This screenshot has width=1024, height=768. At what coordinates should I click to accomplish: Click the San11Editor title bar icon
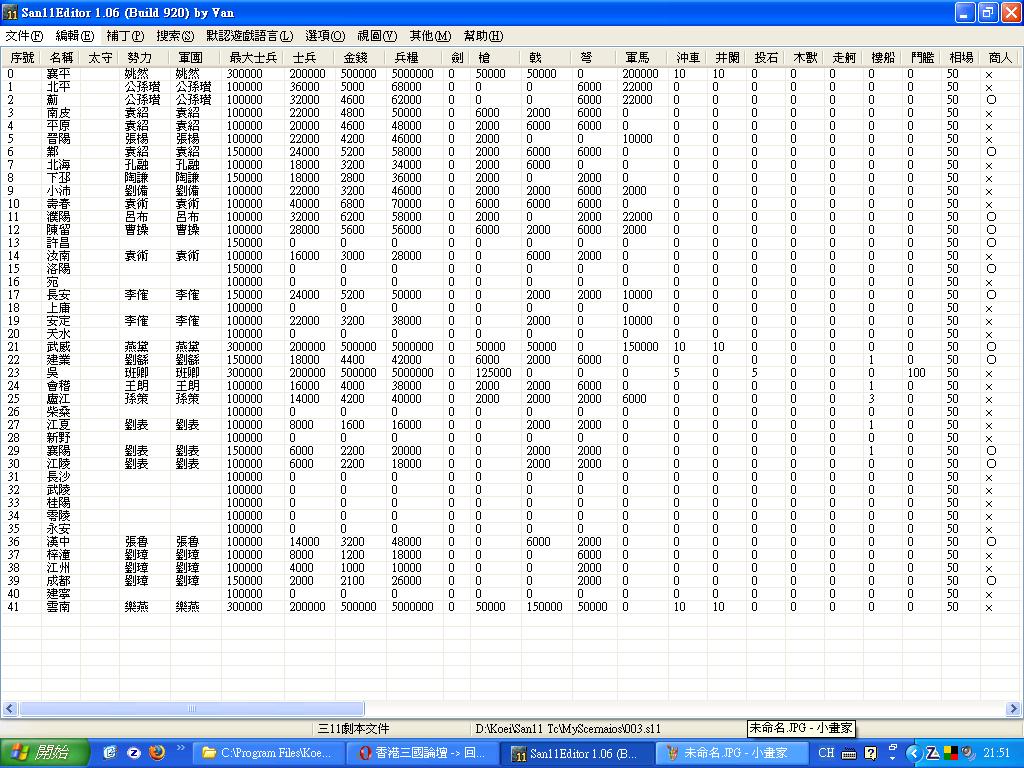click(x=12, y=12)
